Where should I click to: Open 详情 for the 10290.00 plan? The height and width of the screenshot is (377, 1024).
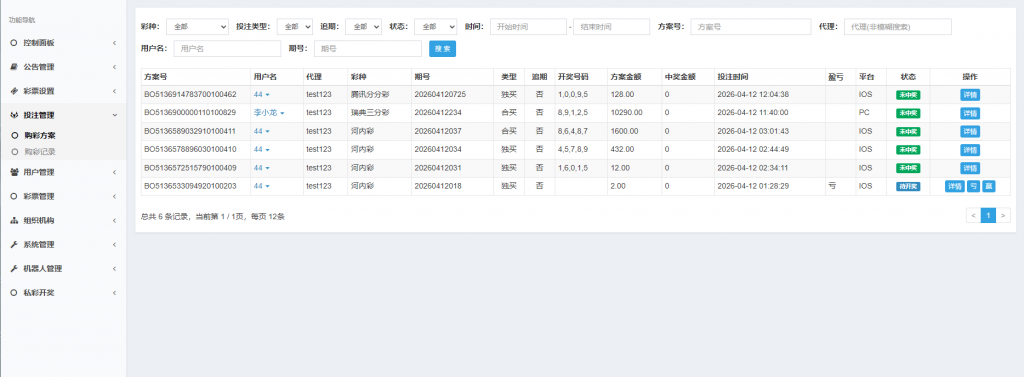970,113
